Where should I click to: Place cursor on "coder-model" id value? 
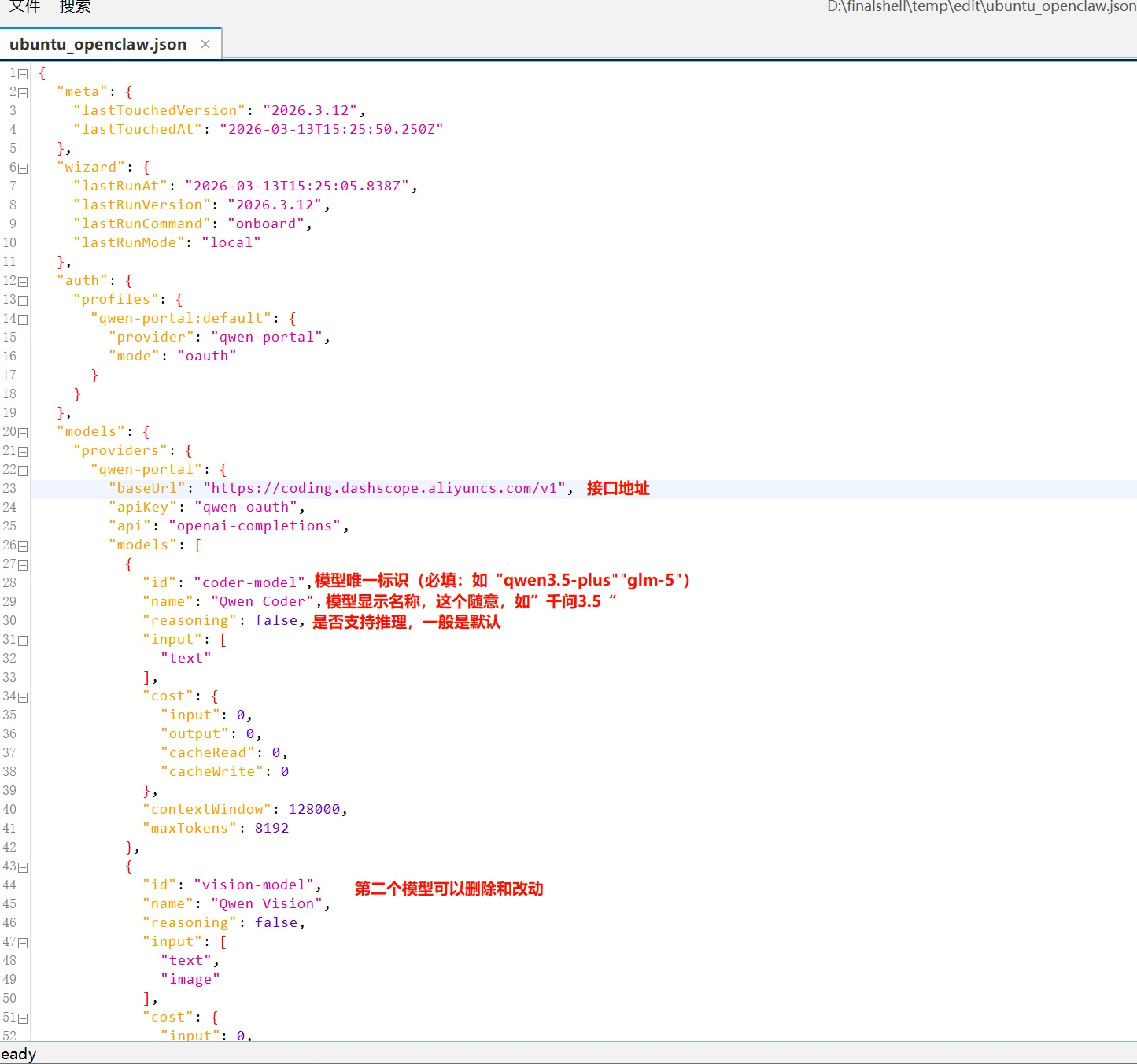click(x=249, y=583)
